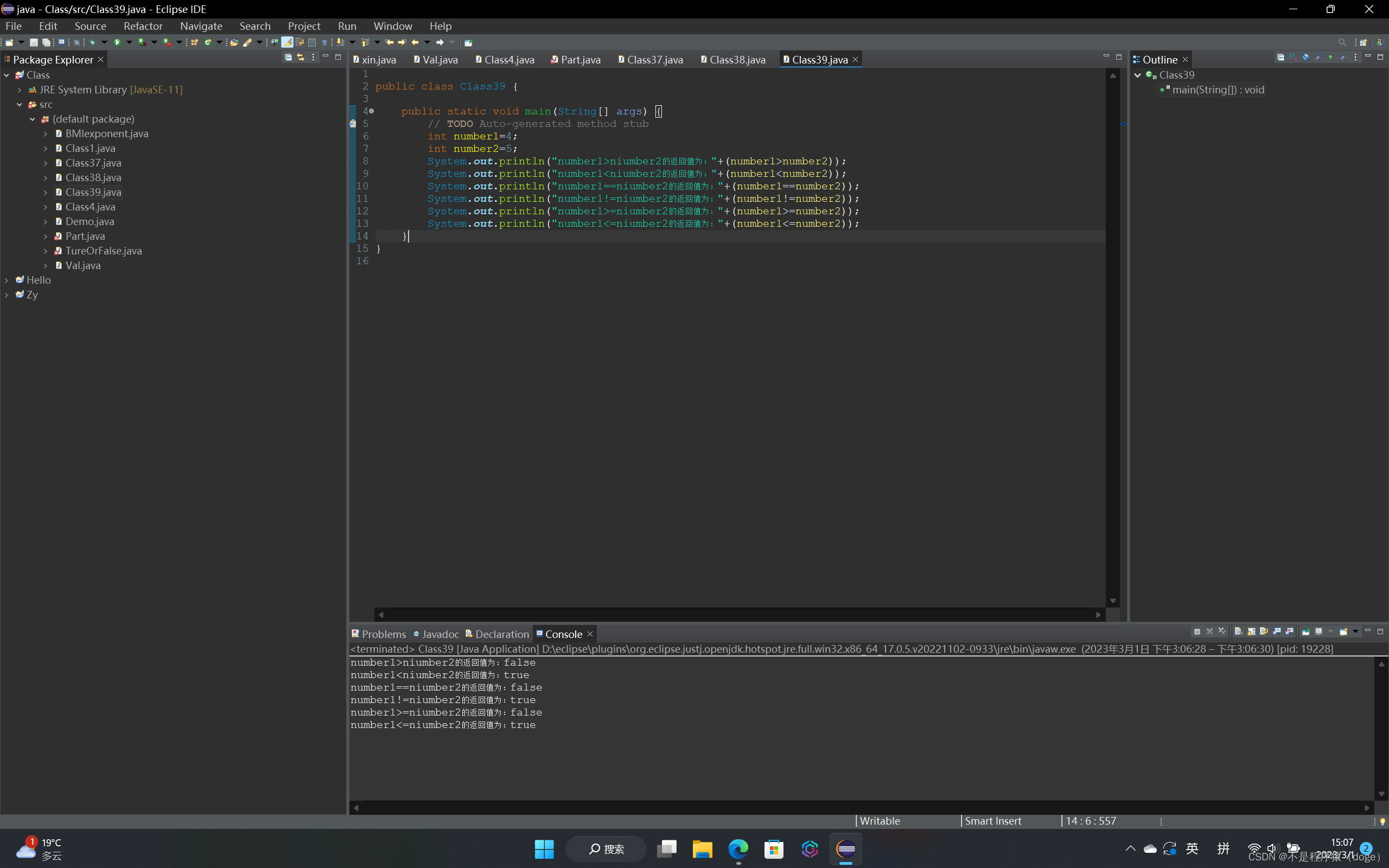
Task: Start debugging with the bug icon
Action: (x=92, y=42)
